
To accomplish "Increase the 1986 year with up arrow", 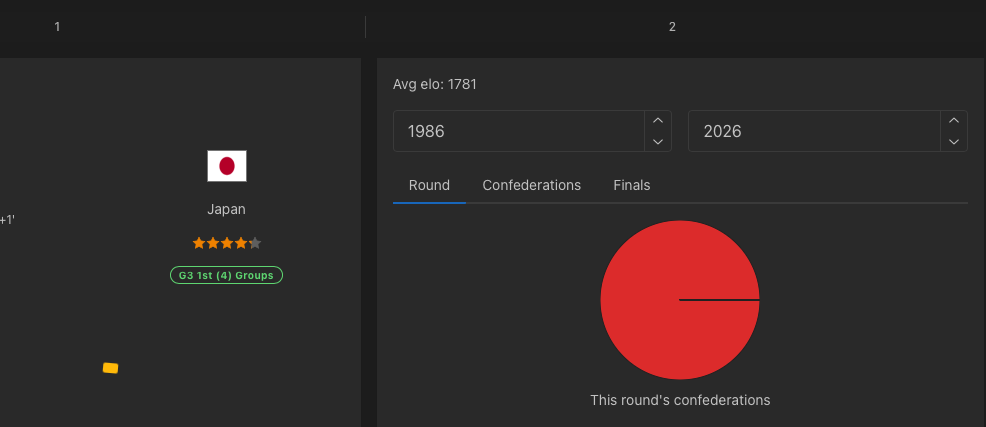I will tap(657, 121).
